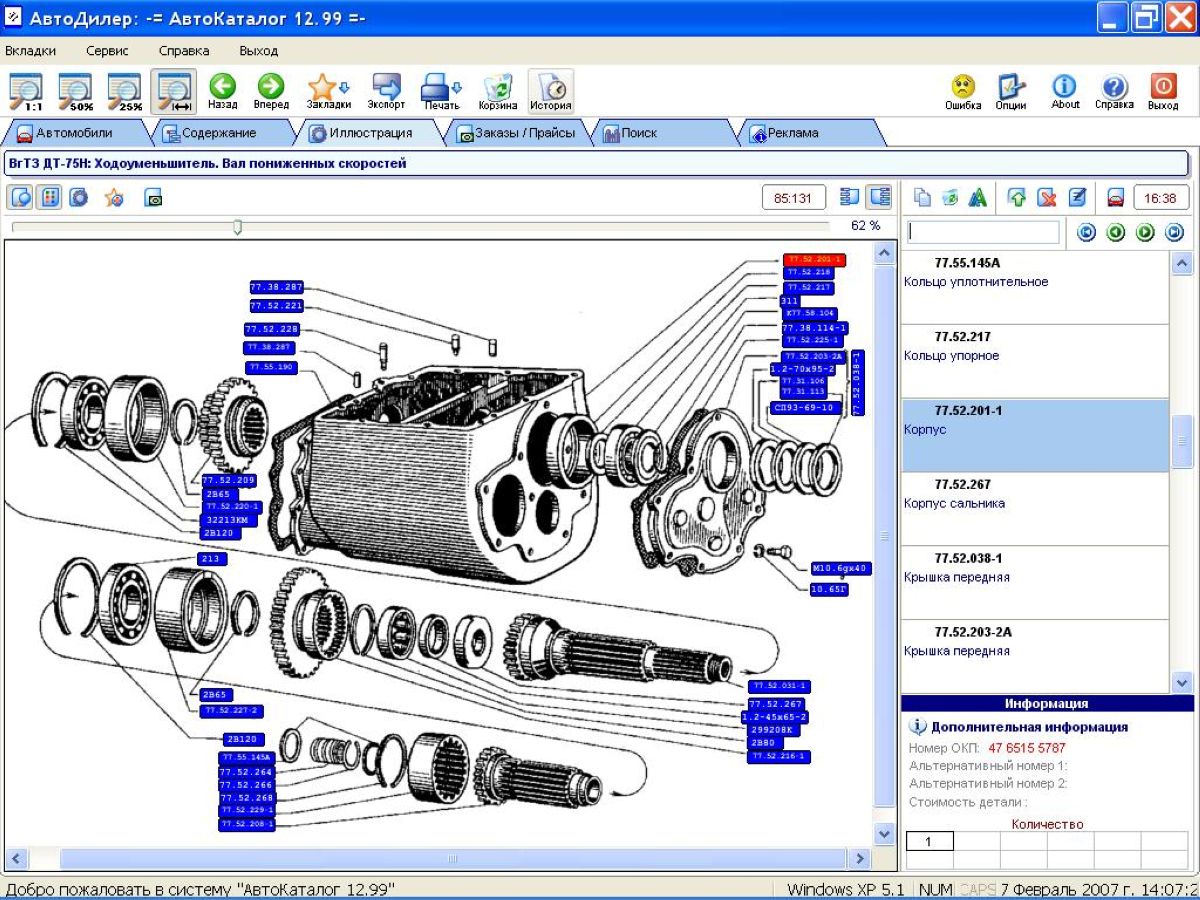Click the part search input field
Viewport: 1200px width, 900px height.
982,232
